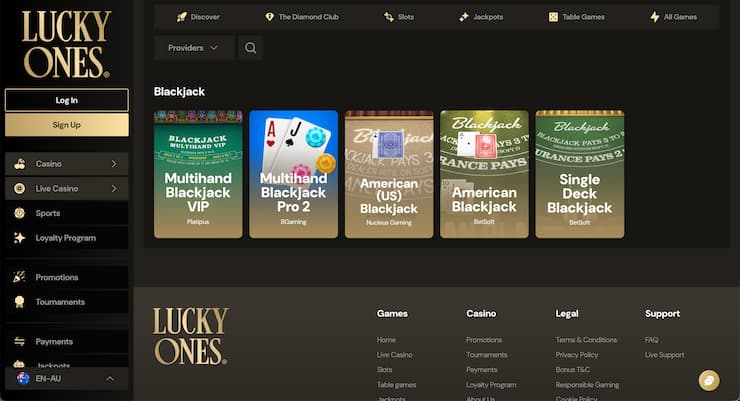
Task: Click the Table Games dice icon
Action: [553, 17]
